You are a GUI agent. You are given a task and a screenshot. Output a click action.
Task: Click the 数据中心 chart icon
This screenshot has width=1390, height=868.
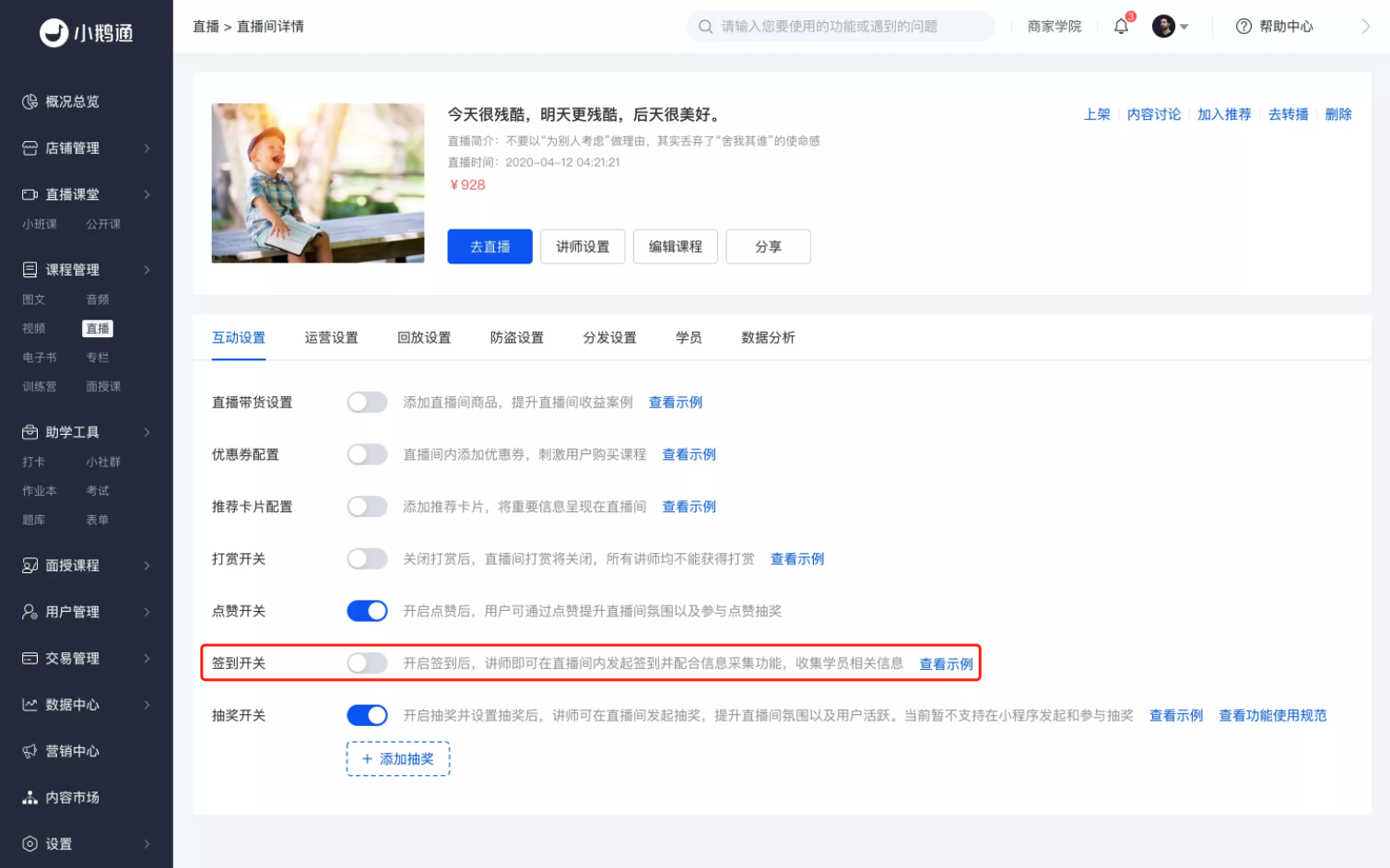[x=29, y=705]
